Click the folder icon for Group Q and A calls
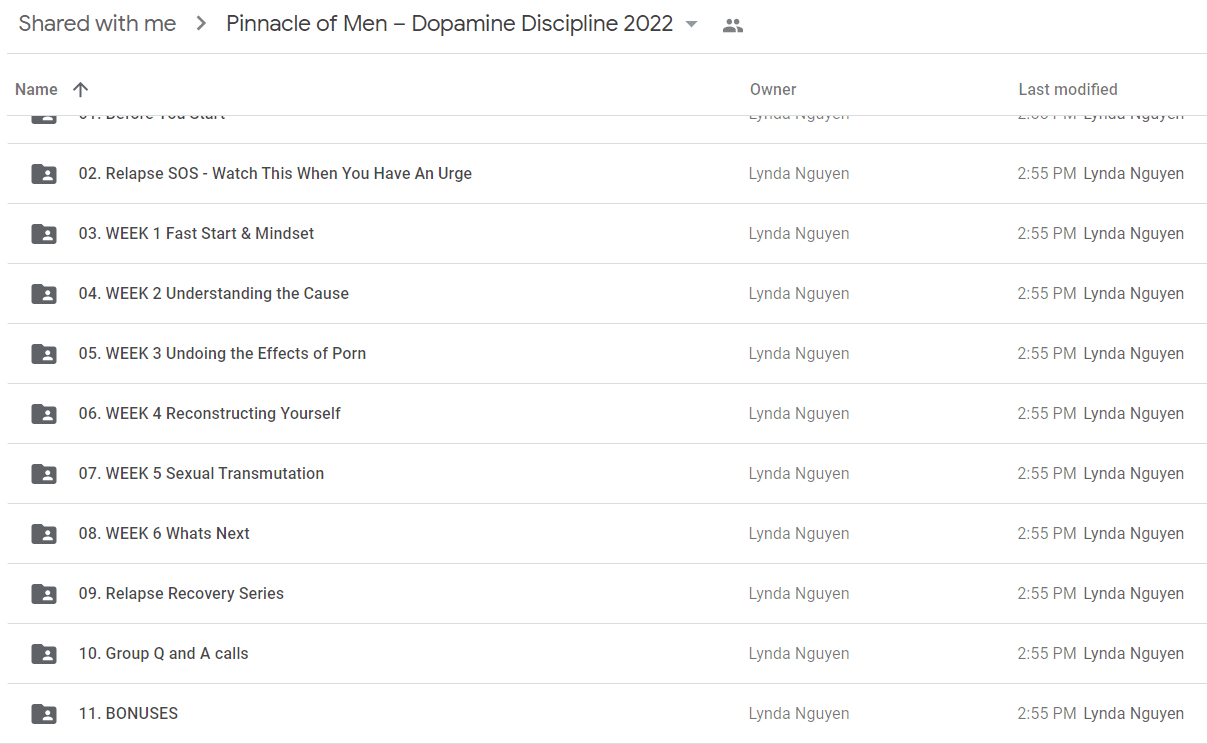The height and width of the screenshot is (744, 1207). click(44, 654)
